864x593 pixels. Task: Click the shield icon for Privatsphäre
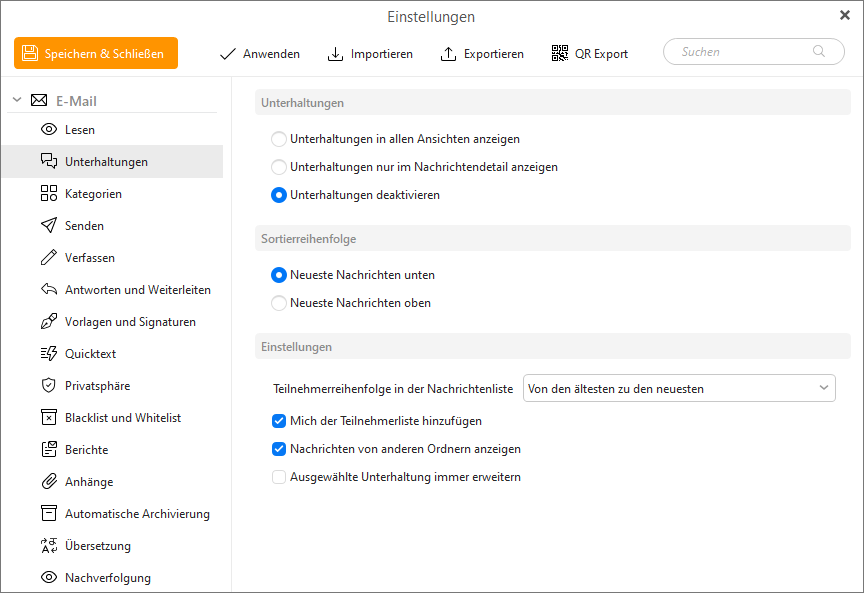48,386
